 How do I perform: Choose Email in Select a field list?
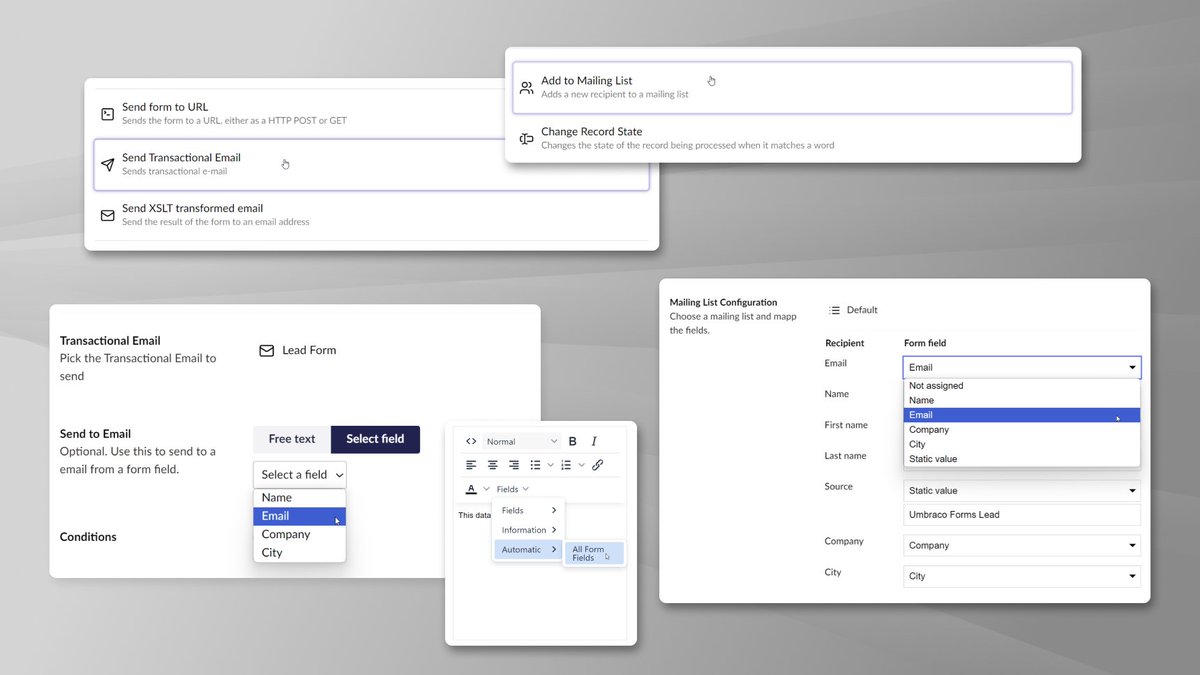point(300,516)
